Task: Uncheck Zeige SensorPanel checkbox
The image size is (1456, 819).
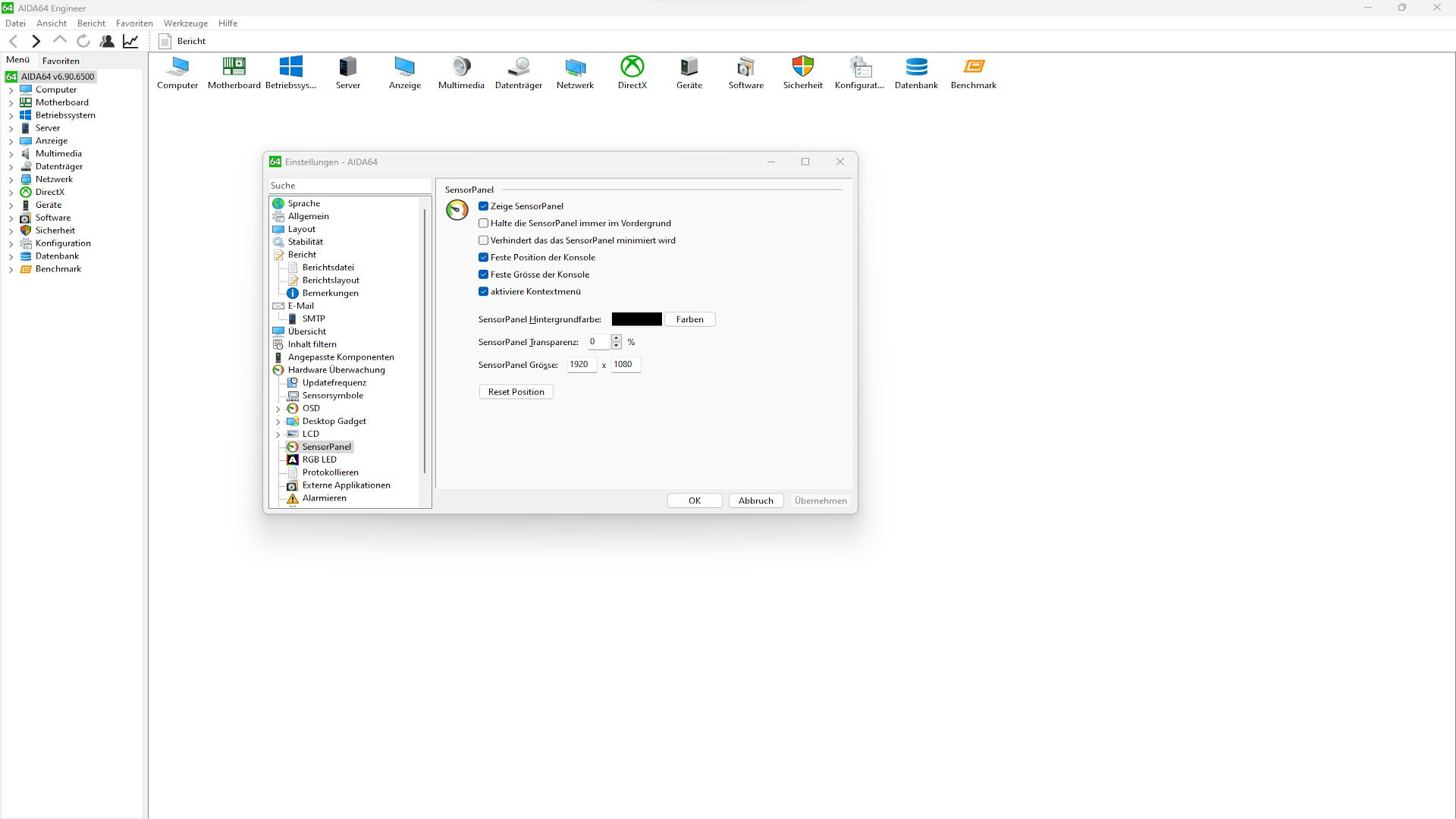Action: pos(484,206)
